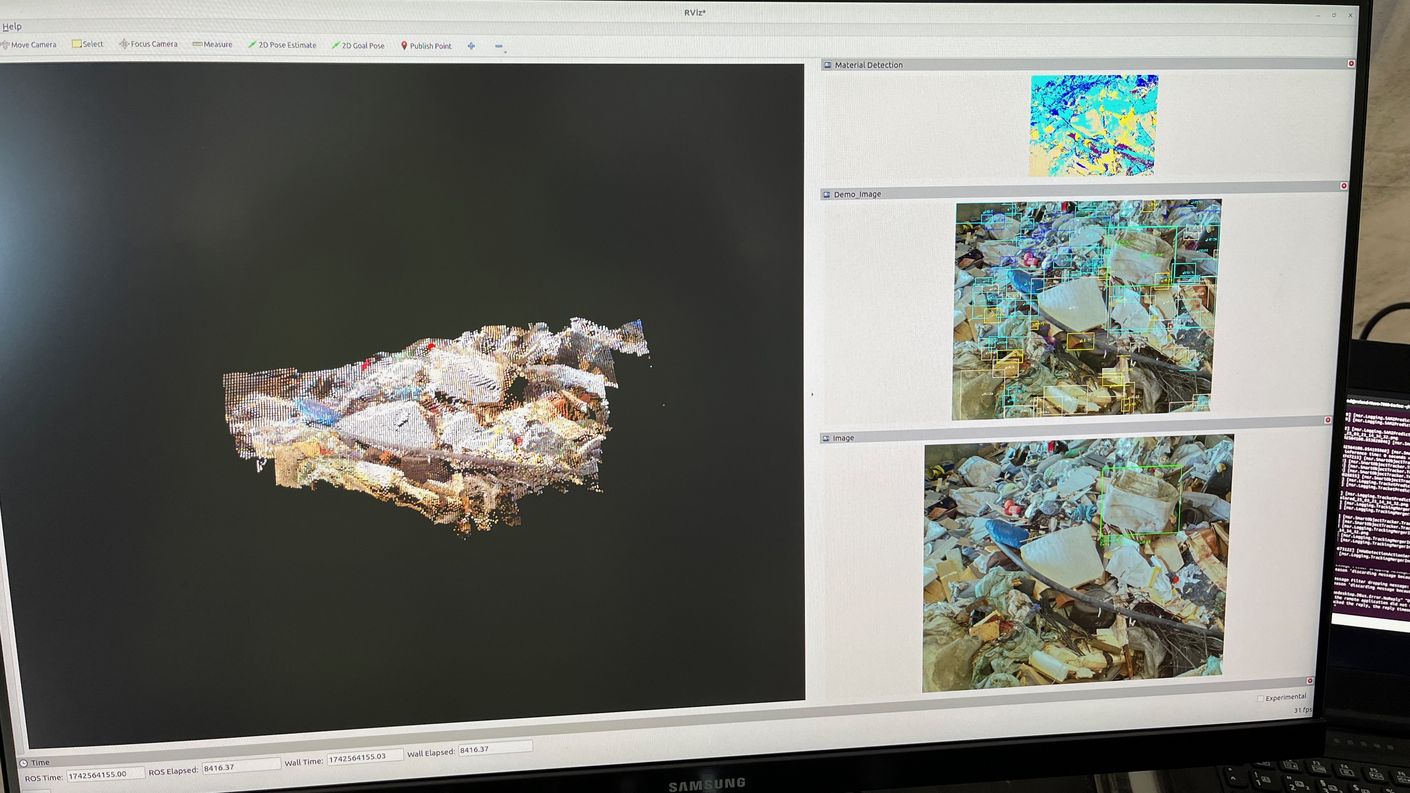This screenshot has height=793, width=1410.
Task: Click the Material Detection segmentation image
Action: [x=1093, y=125]
